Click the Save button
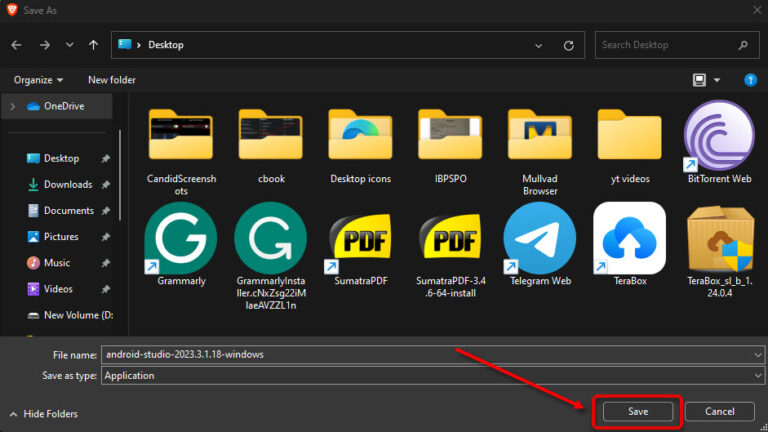Image resolution: width=768 pixels, height=432 pixels. [x=638, y=411]
